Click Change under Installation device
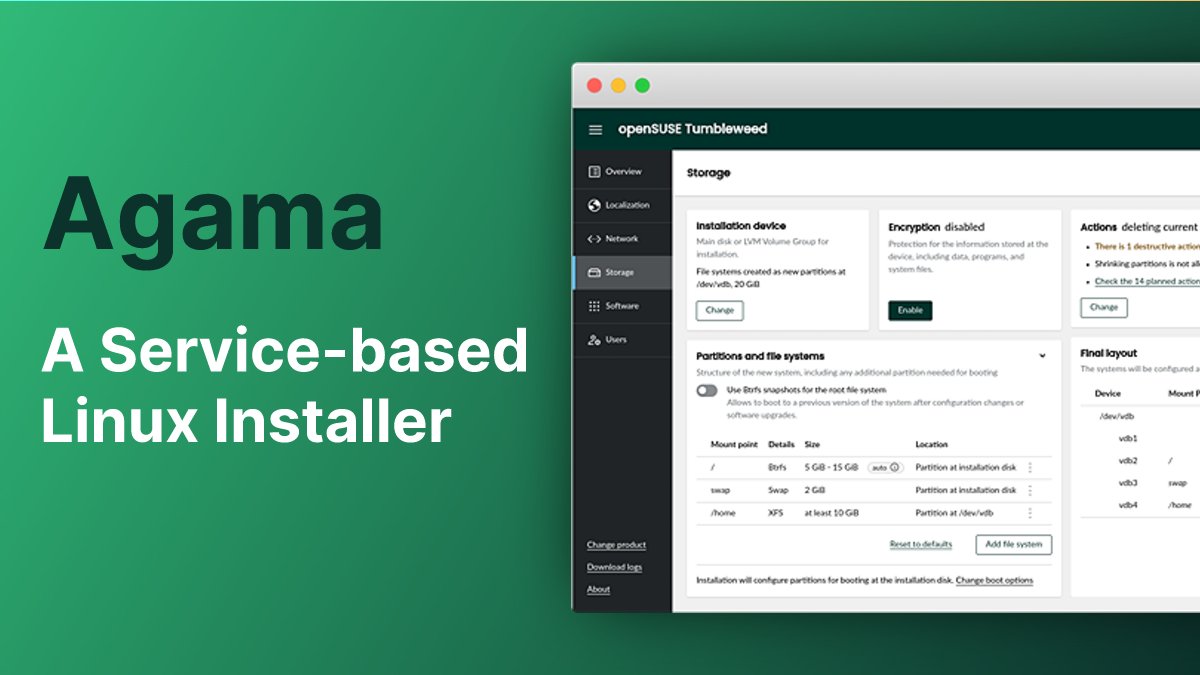Screen dimensions: 1200x675 click(x=719, y=310)
